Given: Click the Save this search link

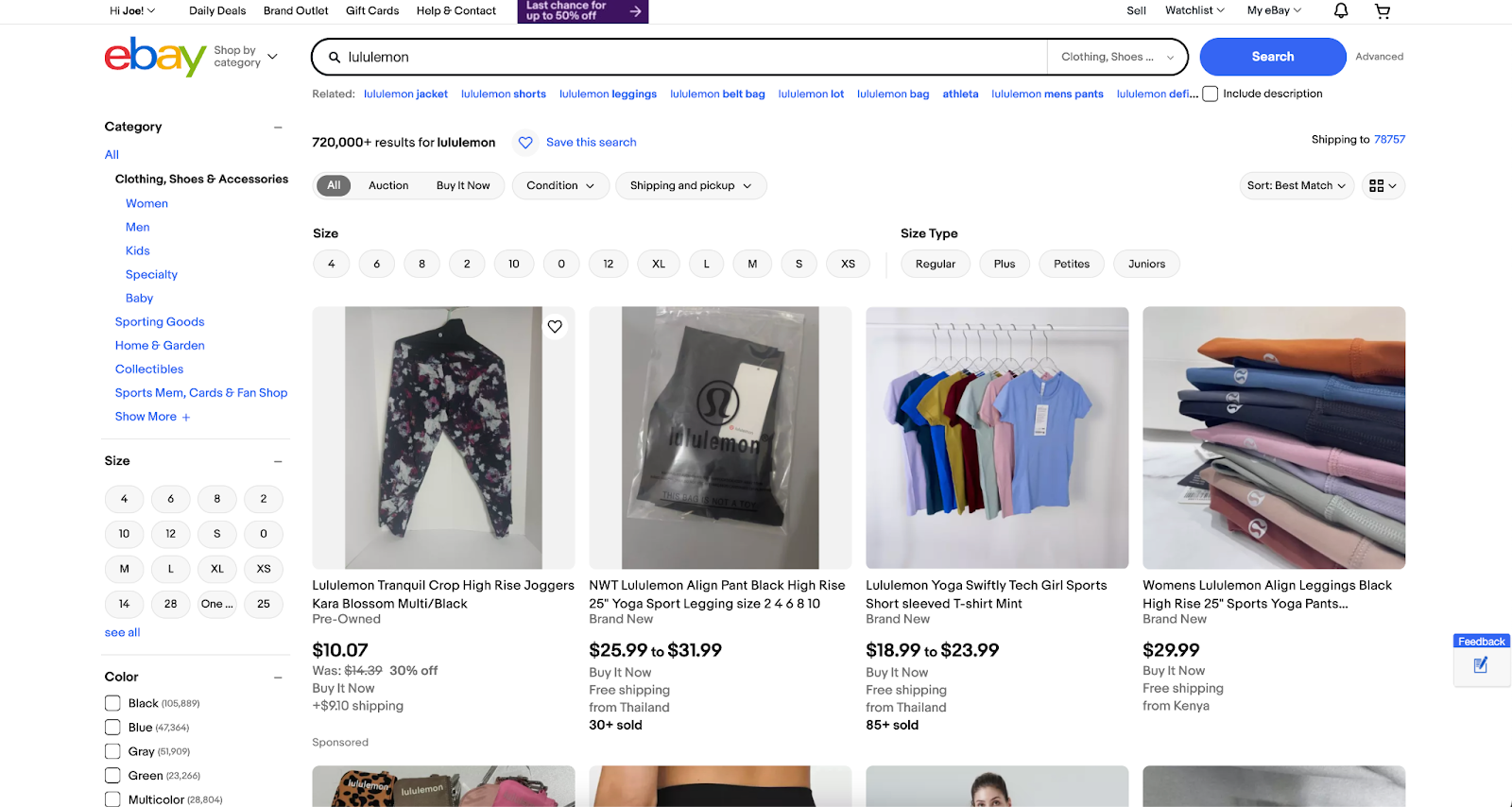Looking at the screenshot, I should (591, 143).
